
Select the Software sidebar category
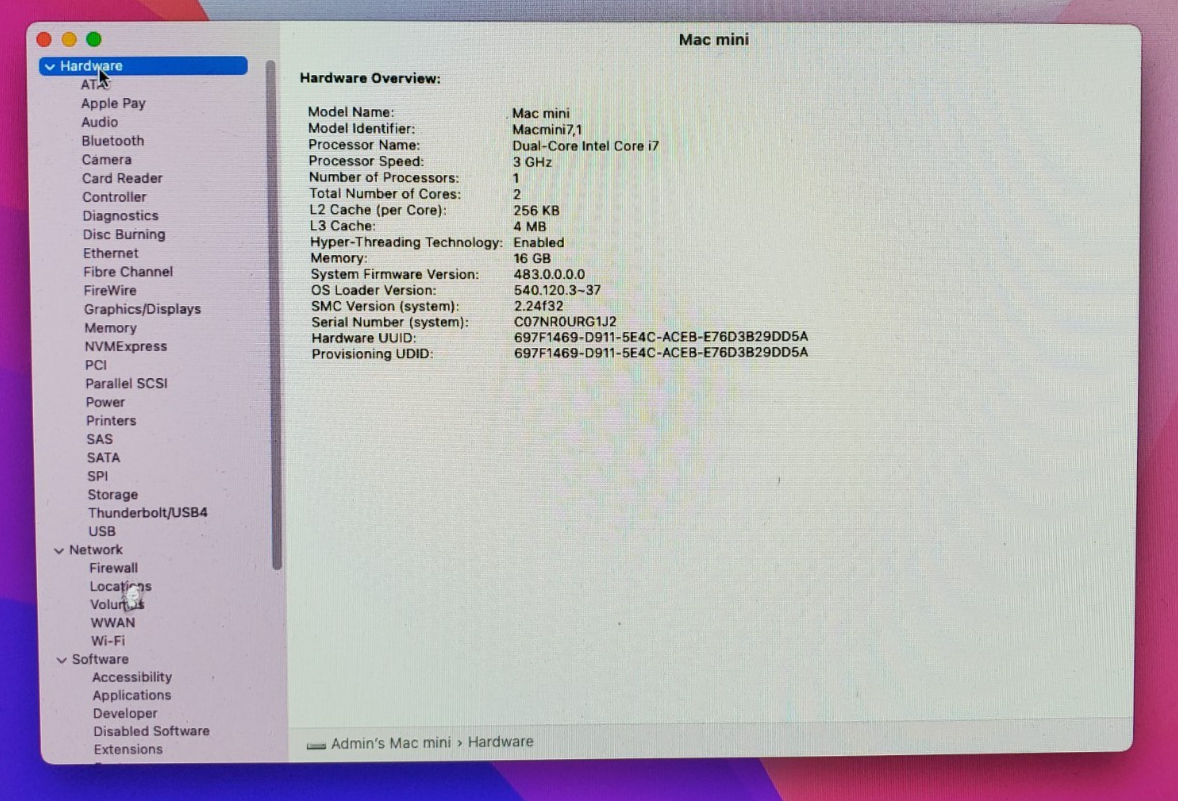pos(100,659)
